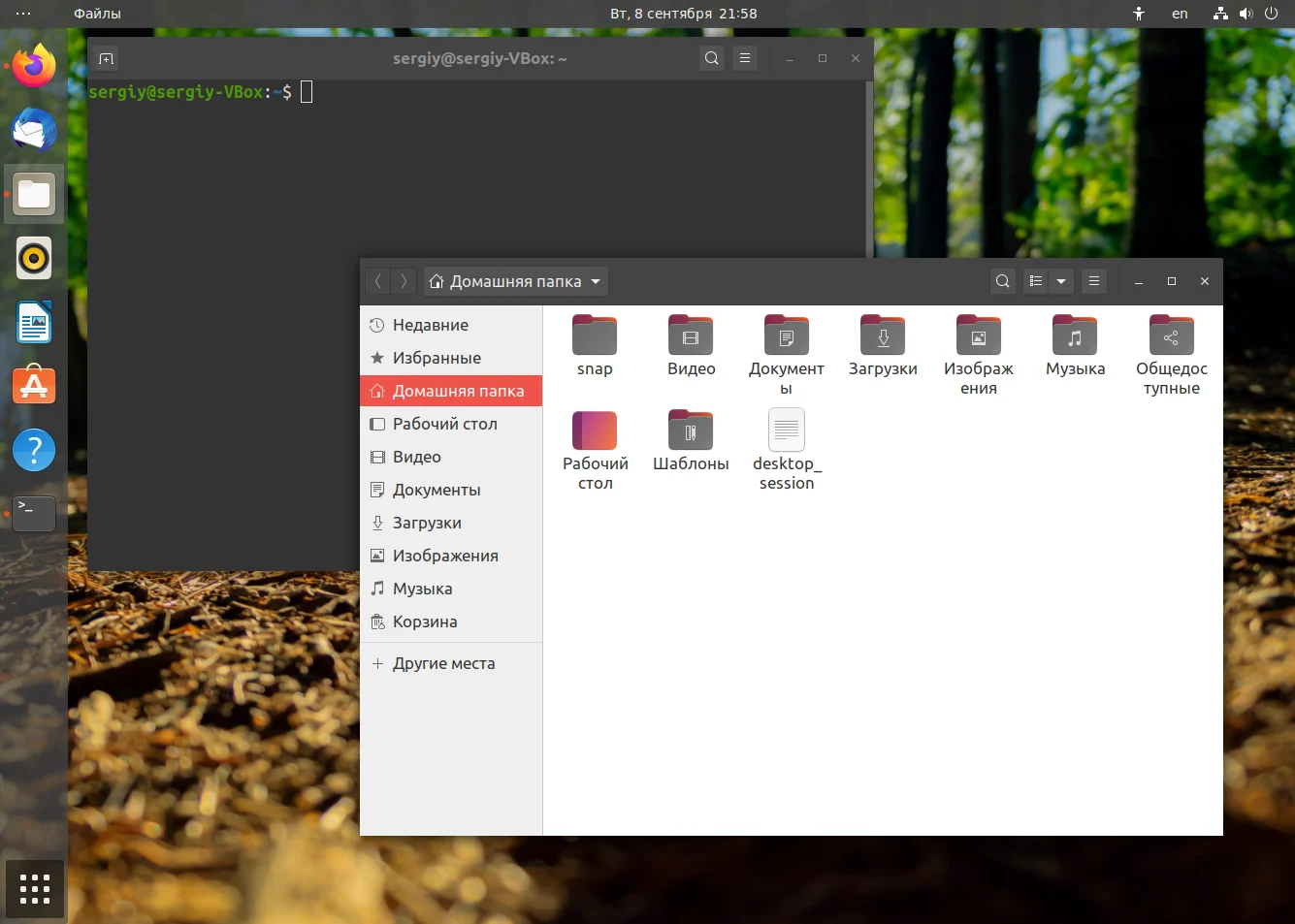The width and height of the screenshot is (1295, 924).
Task: Open the date and time panel
Action: 684,14
